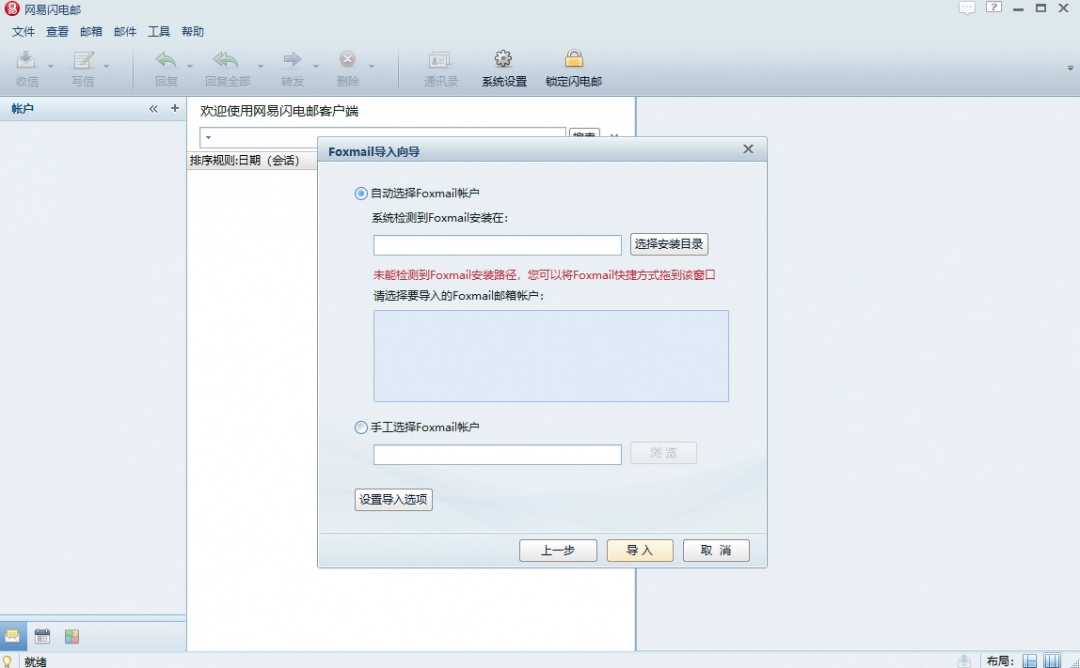Open the 写信 dropdown arrow
1080x668 pixels.
pos(107,66)
